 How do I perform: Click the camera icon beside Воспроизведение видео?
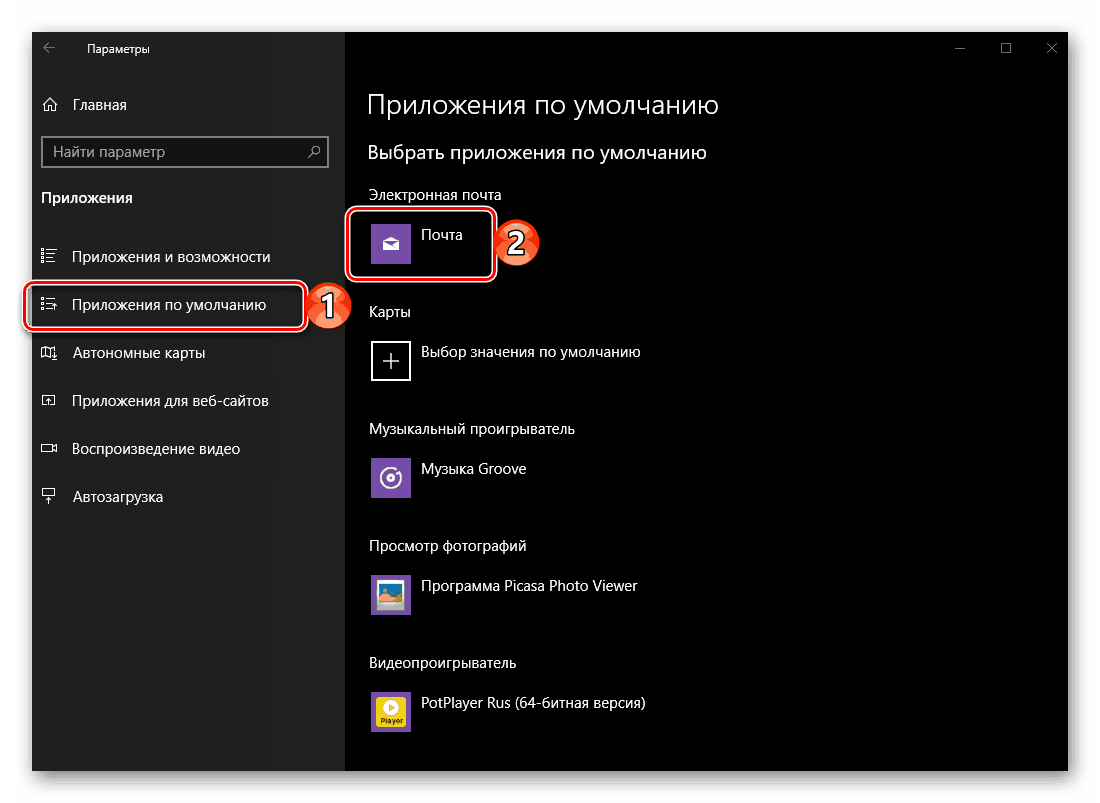tap(49, 448)
